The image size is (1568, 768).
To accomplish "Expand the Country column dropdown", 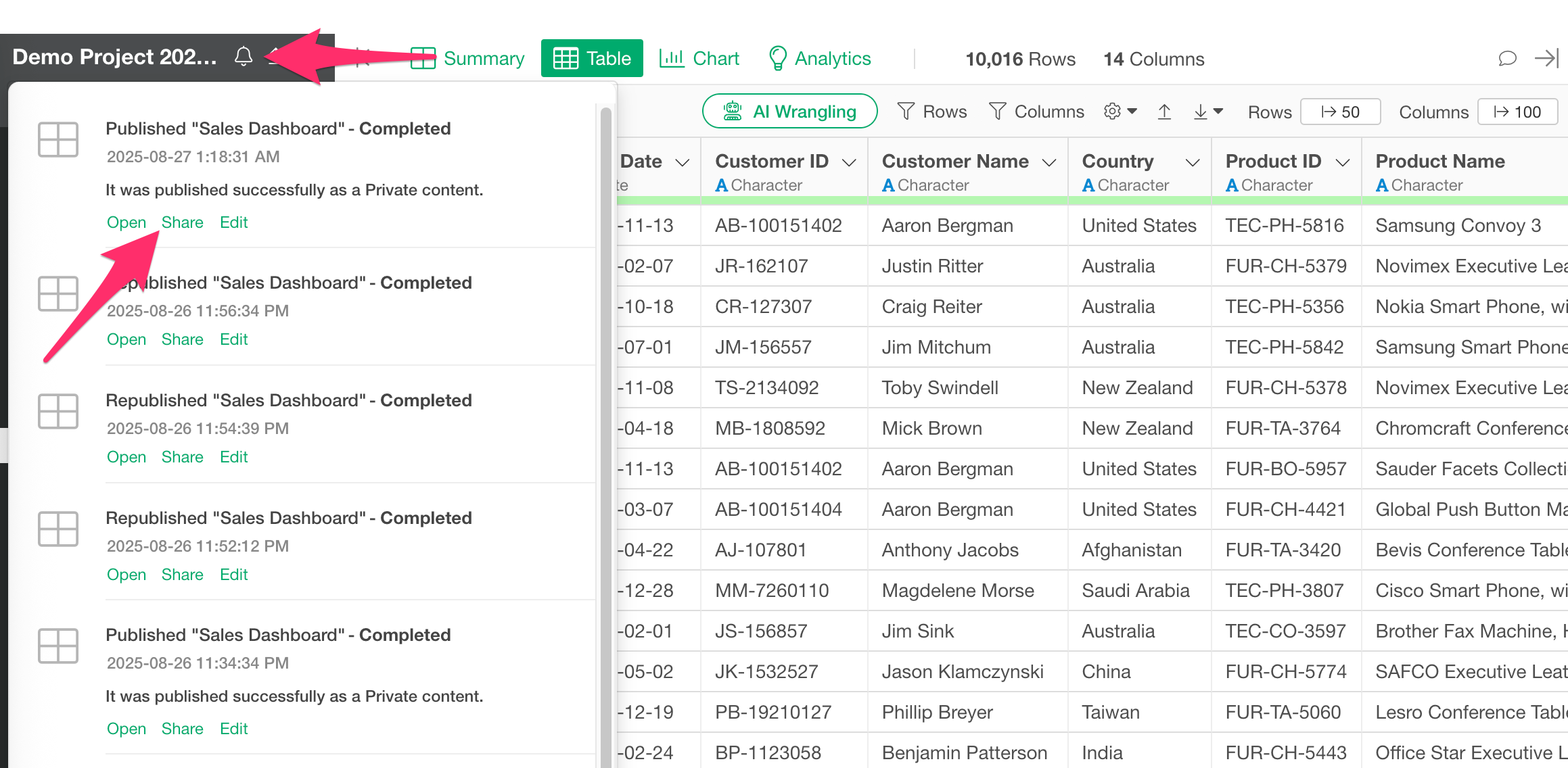I will (1193, 162).
